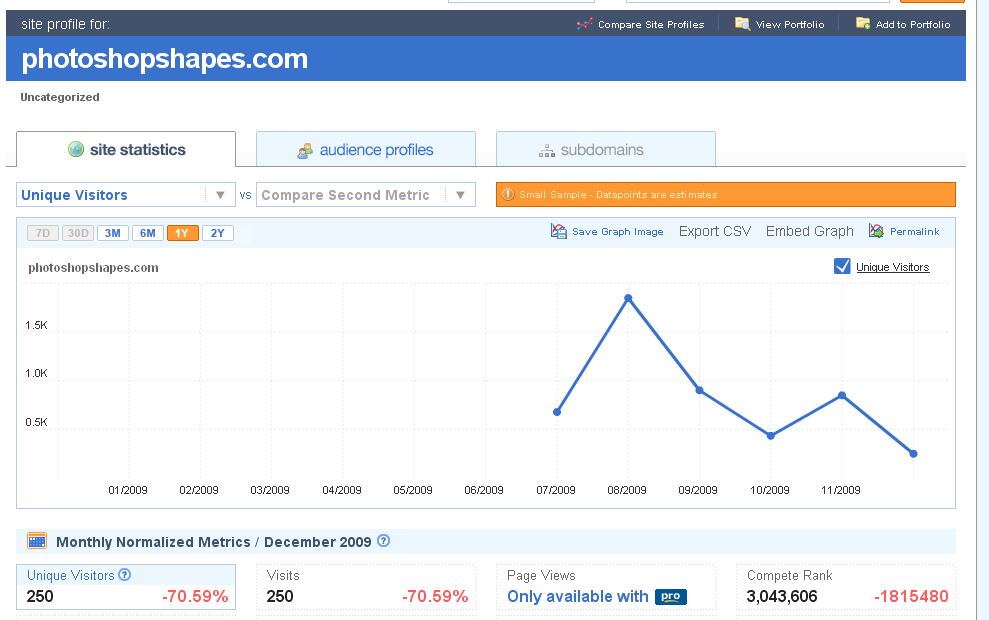Click the help icon beside Unique Visitors metric
This screenshot has width=989, height=620.
pos(125,575)
